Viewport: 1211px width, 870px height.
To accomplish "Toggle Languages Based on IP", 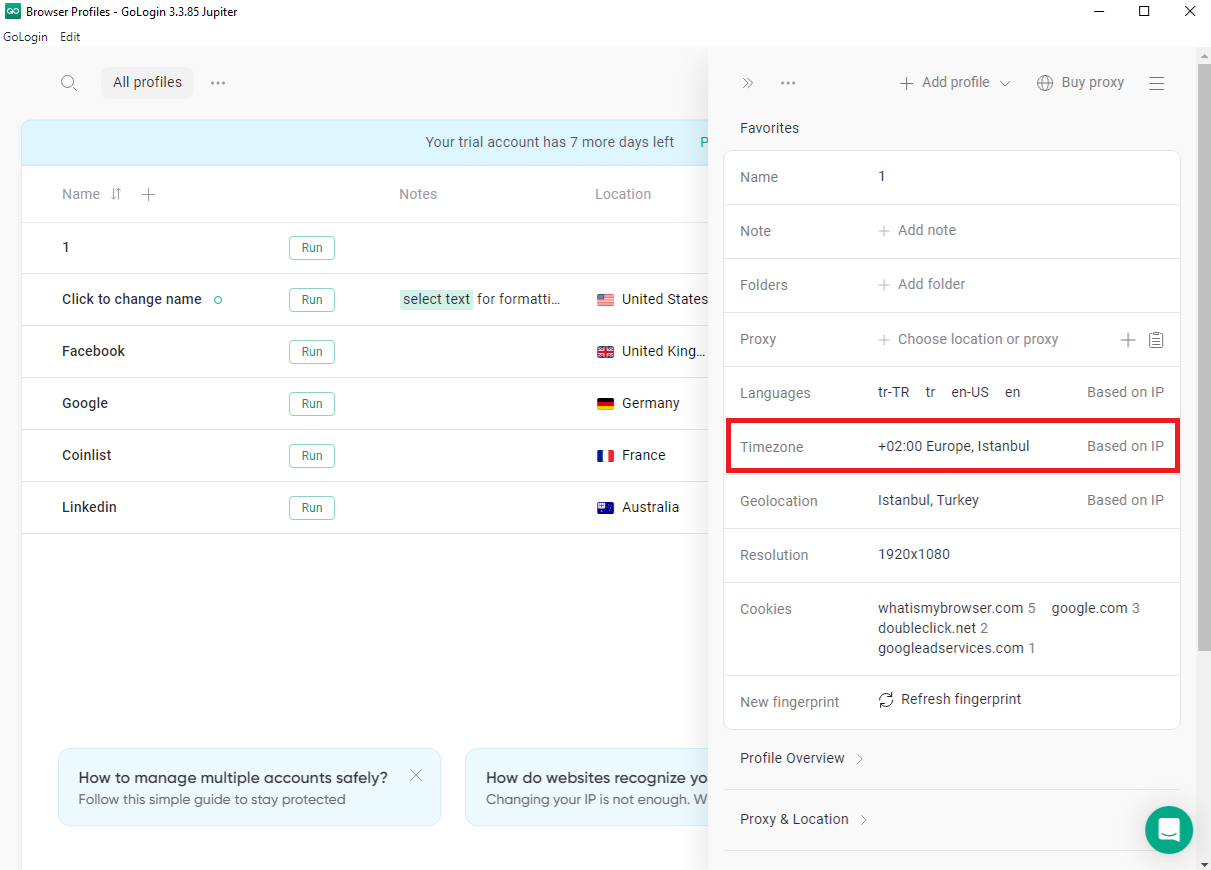I will pyautogui.click(x=1125, y=392).
